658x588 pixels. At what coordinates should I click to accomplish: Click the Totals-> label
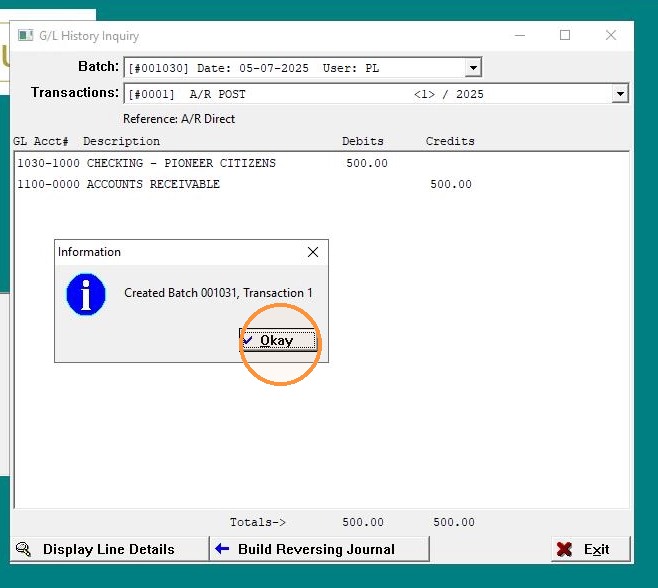click(258, 522)
